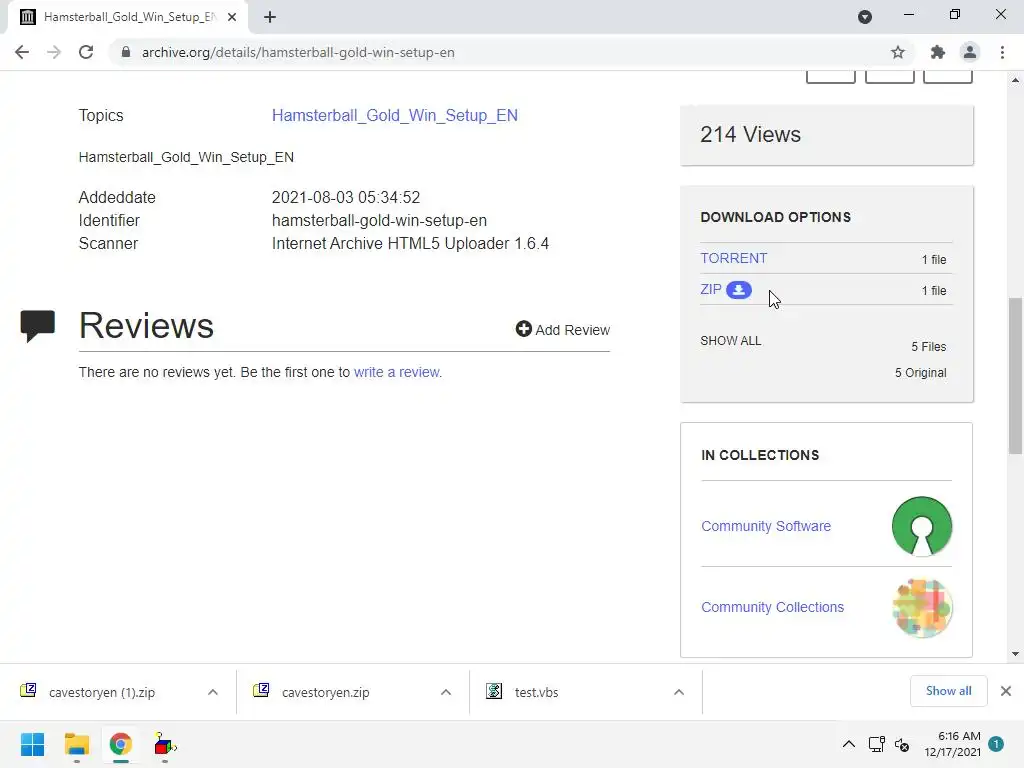Image resolution: width=1024 pixels, height=768 pixels.
Task: Click Show all downloads button
Action: pyautogui.click(x=948, y=691)
